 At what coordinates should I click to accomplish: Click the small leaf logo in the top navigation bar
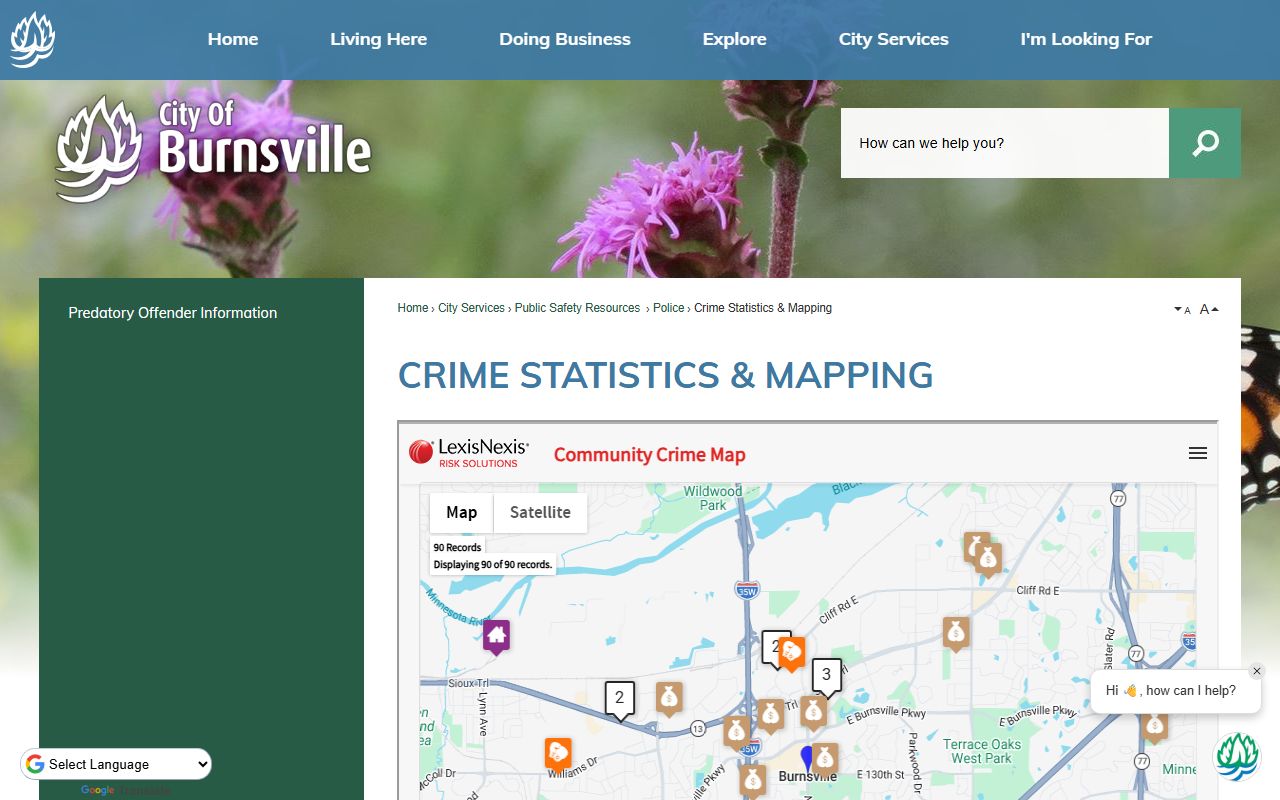pyautogui.click(x=33, y=40)
